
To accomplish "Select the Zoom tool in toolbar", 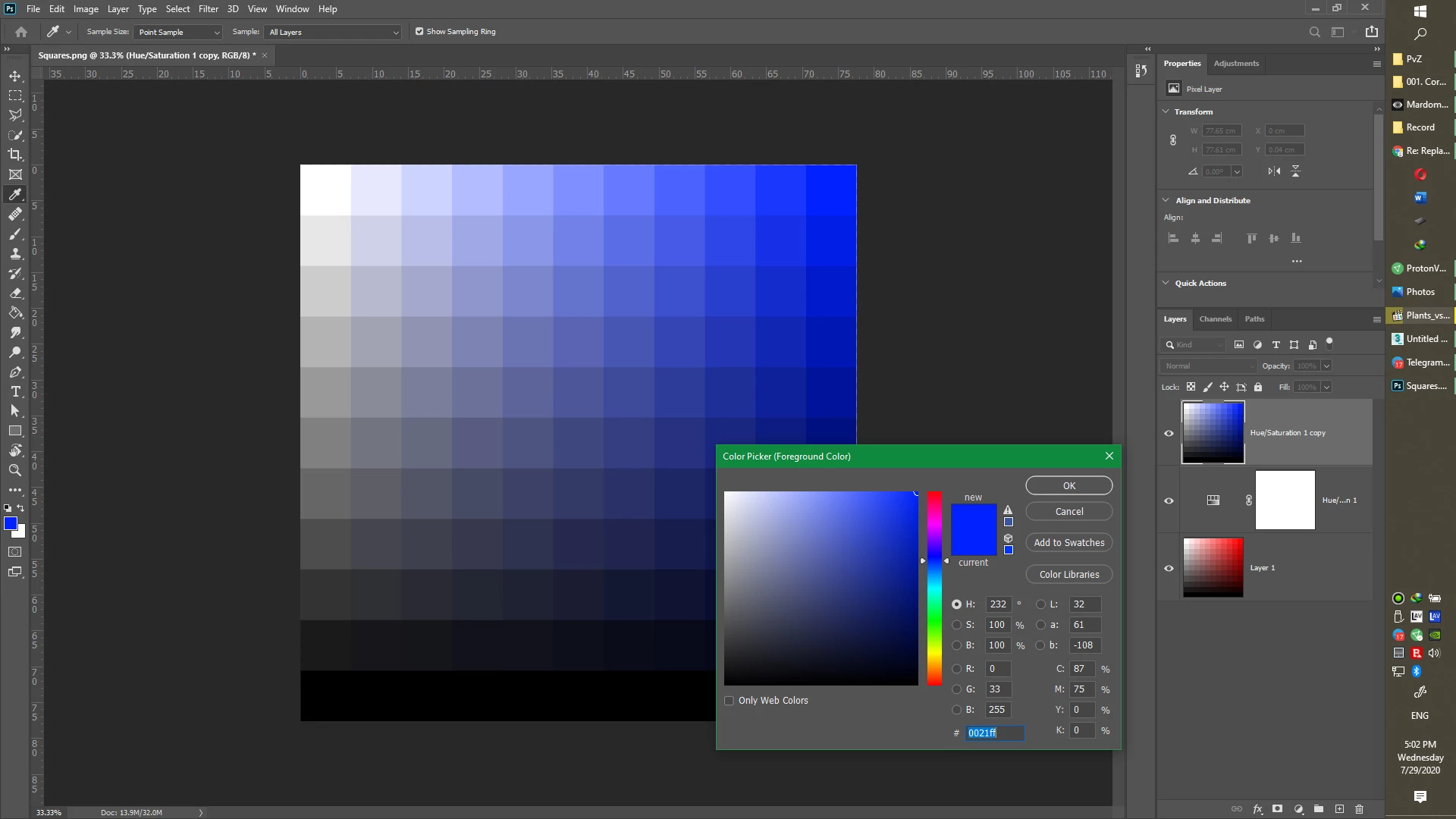I will (x=15, y=470).
